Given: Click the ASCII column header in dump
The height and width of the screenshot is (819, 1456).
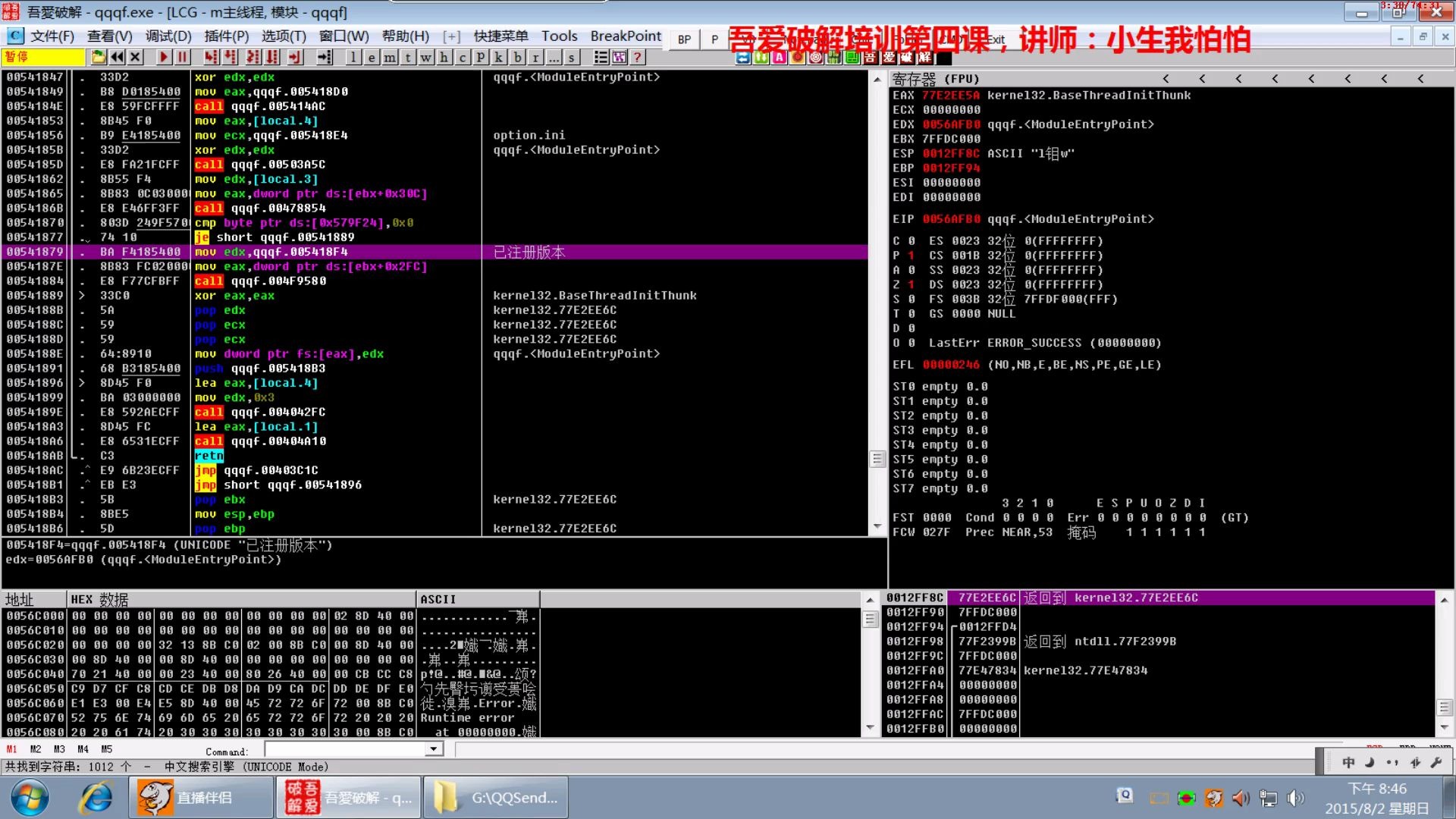Looking at the screenshot, I should pos(478,599).
